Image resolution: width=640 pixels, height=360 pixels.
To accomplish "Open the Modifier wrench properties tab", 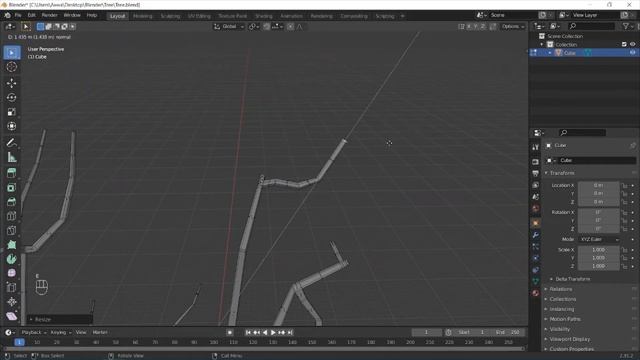I will (x=536, y=235).
